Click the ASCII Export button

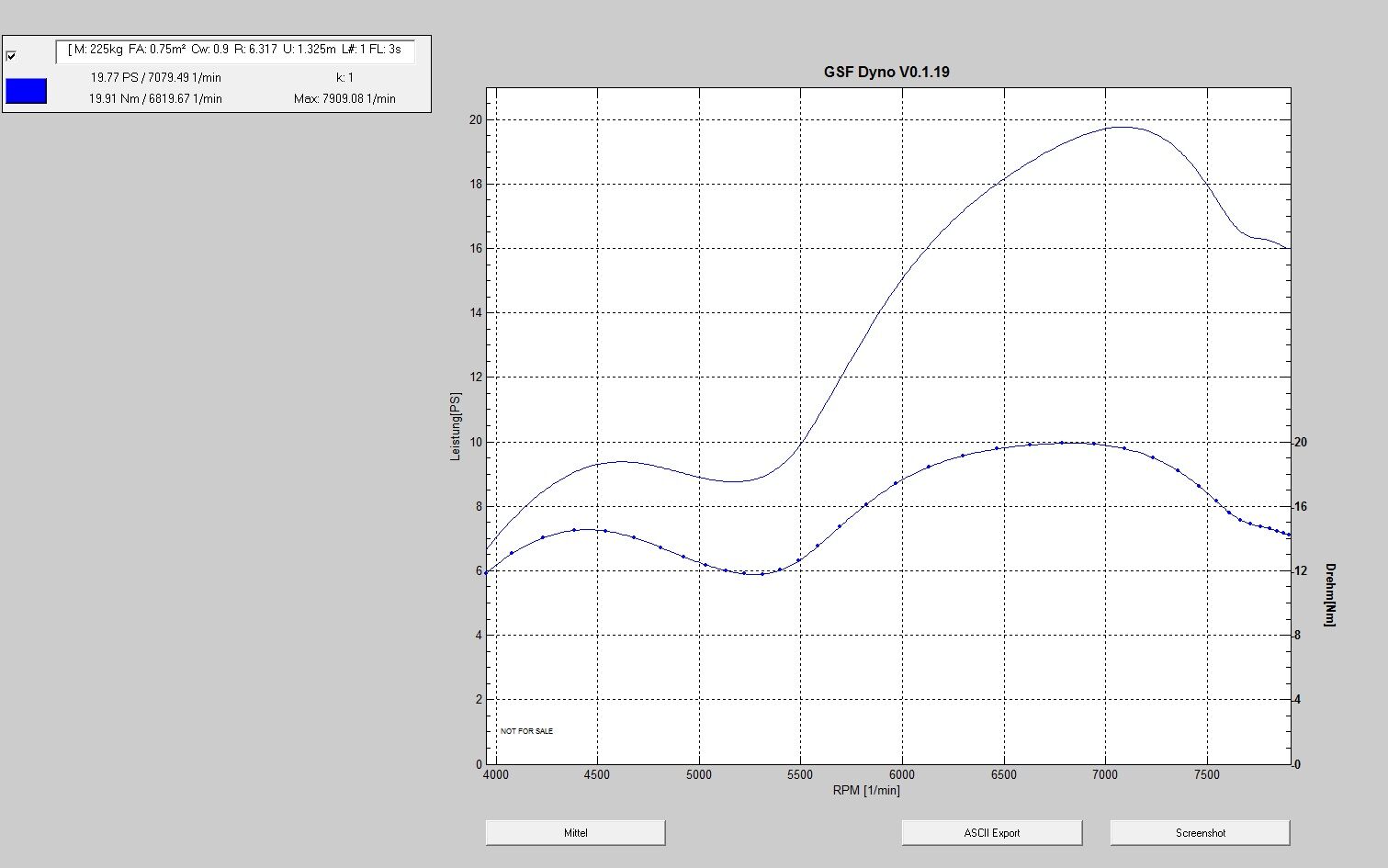(x=991, y=833)
